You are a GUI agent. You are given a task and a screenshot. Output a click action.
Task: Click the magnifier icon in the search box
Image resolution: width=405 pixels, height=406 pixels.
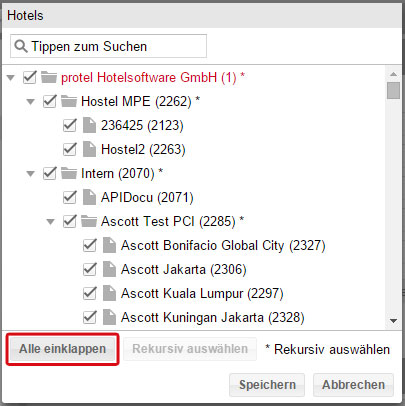coord(21,46)
